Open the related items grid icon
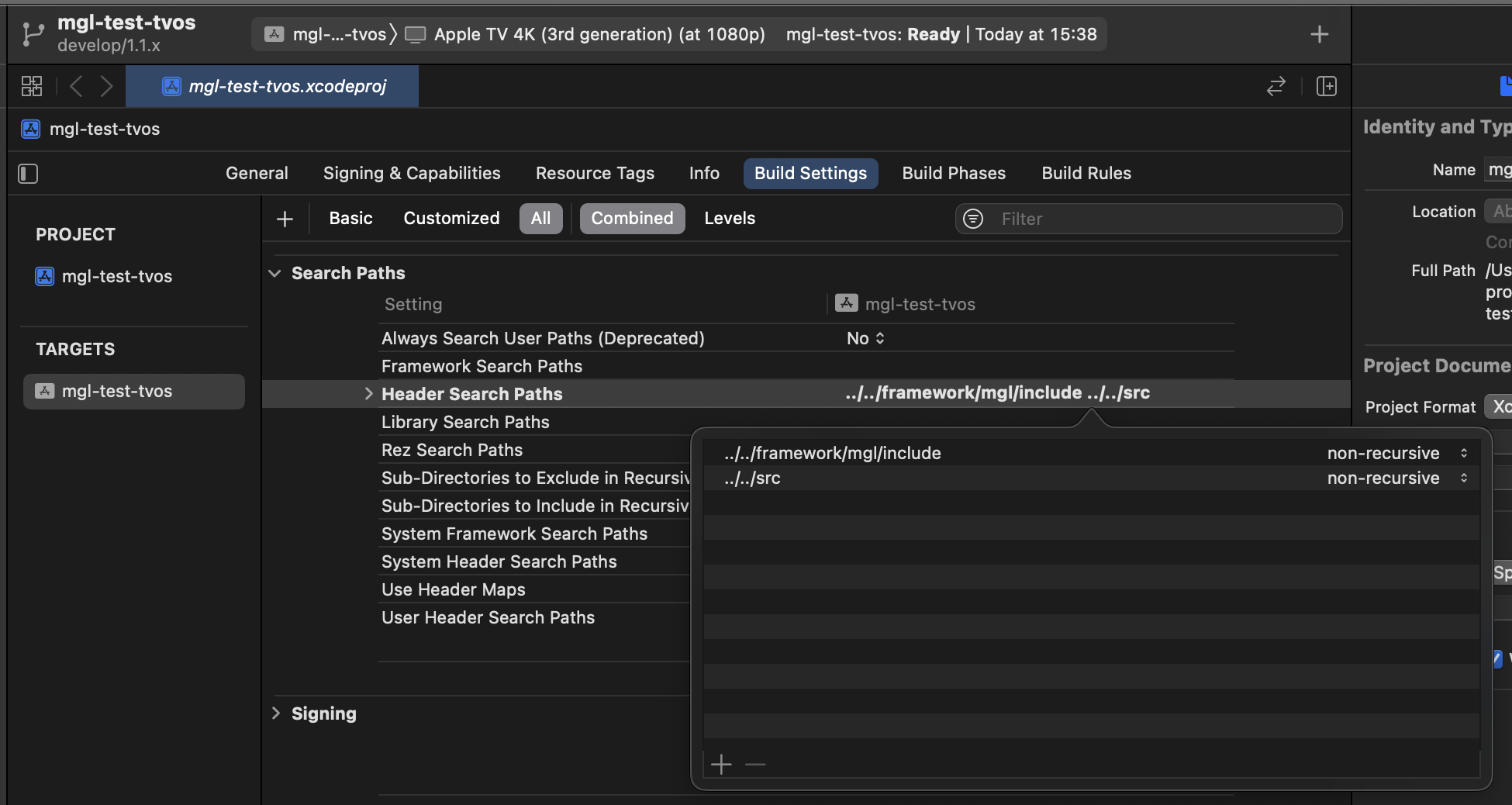The image size is (1512, 805). [x=32, y=86]
